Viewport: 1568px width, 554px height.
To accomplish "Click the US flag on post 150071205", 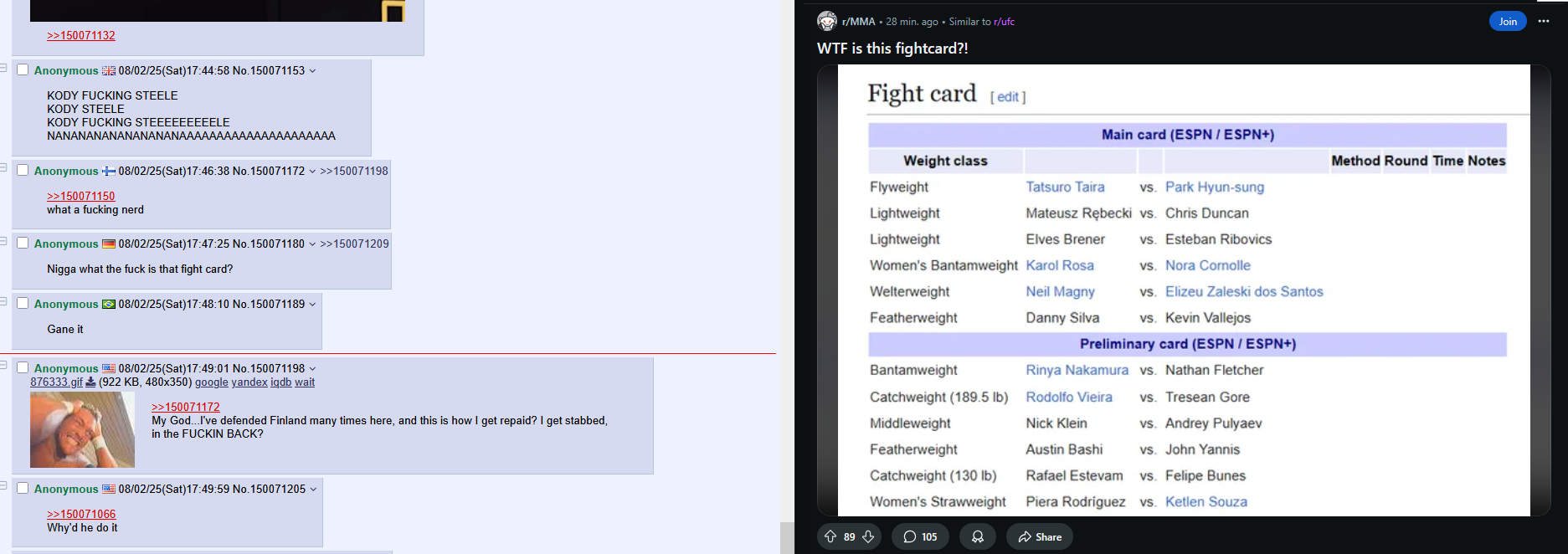I will (109, 489).
